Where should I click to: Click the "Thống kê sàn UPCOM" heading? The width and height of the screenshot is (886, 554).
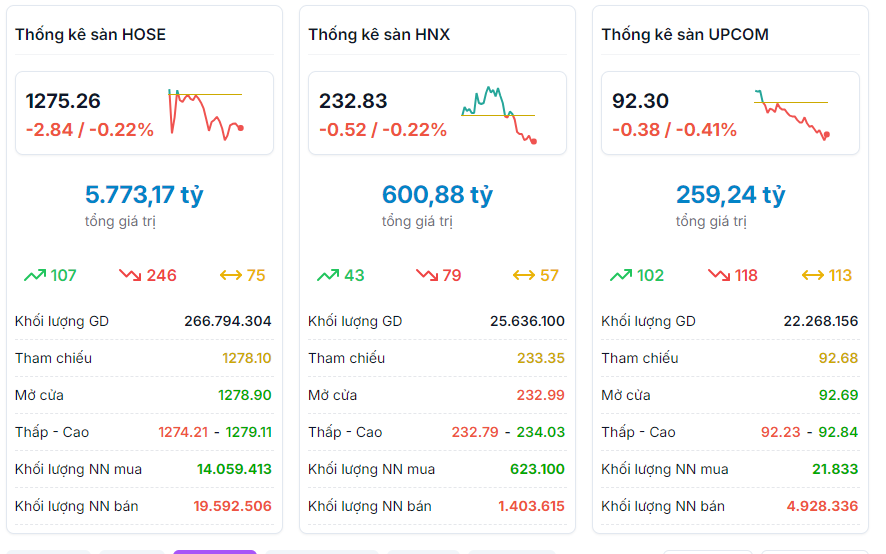pyautogui.click(x=685, y=34)
